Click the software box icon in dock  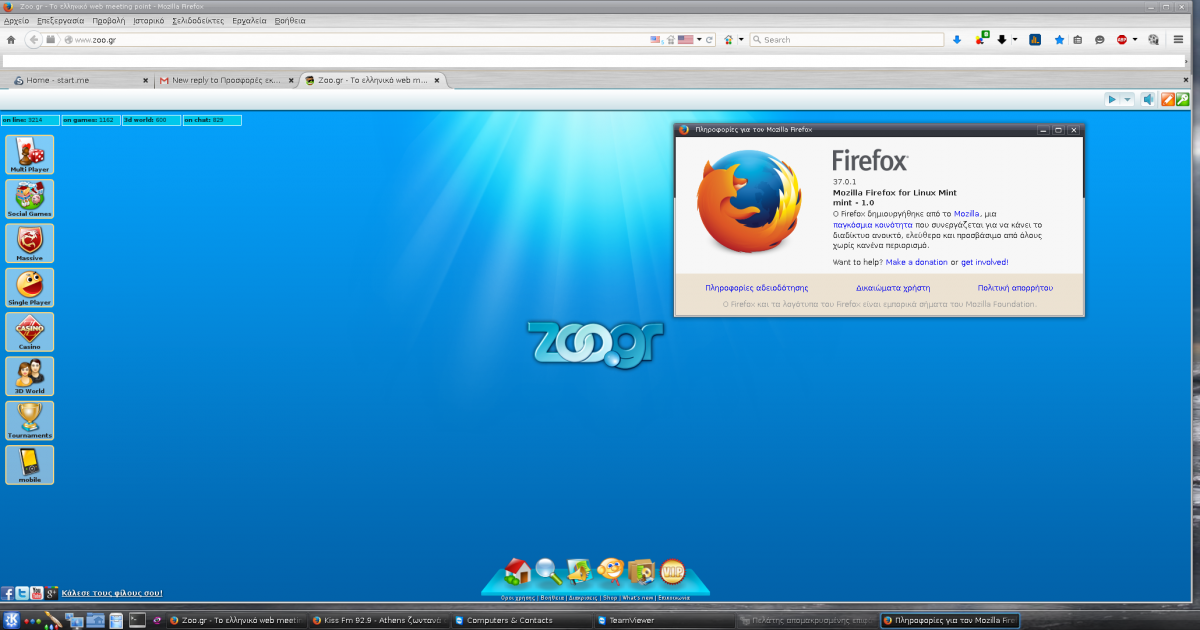pyautogui.click(x=640, y=571)
